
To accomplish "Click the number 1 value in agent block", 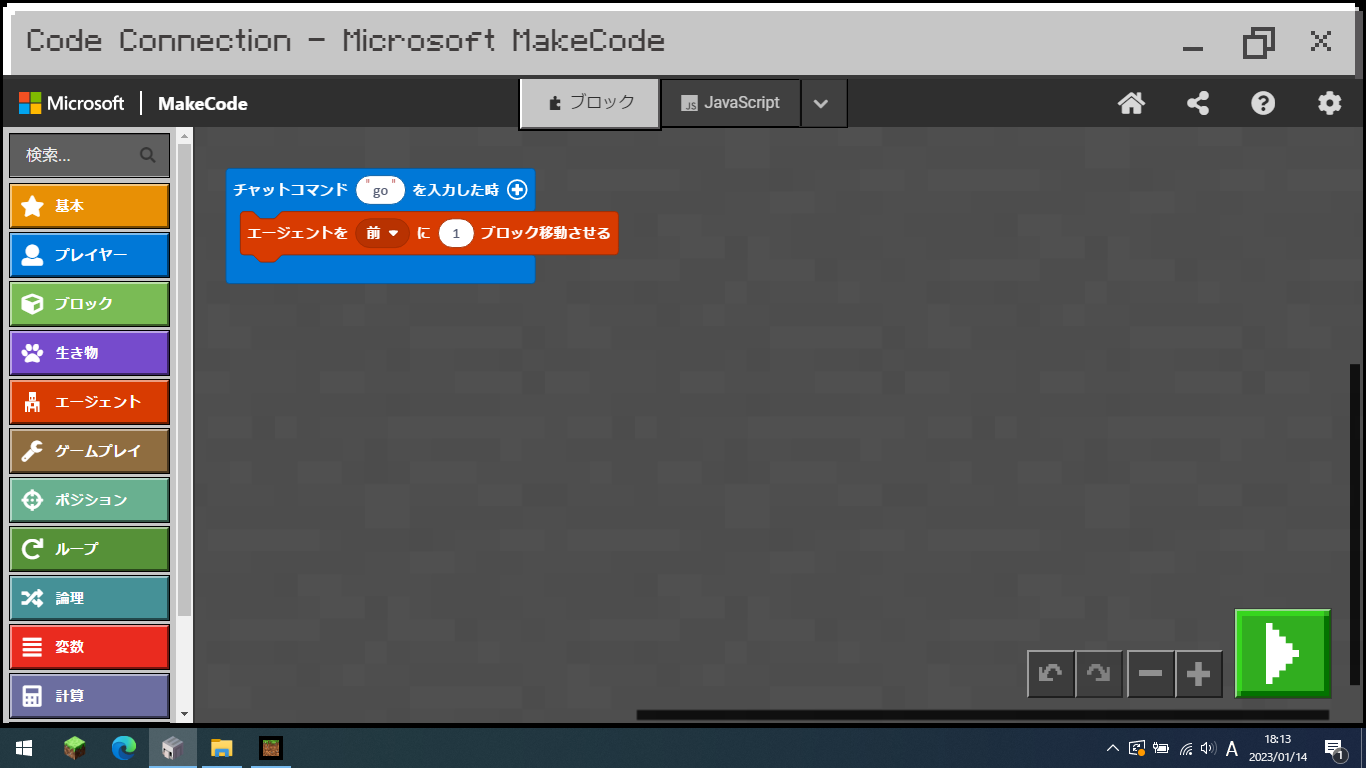I will pyautogui.click(x=456, y=233).
